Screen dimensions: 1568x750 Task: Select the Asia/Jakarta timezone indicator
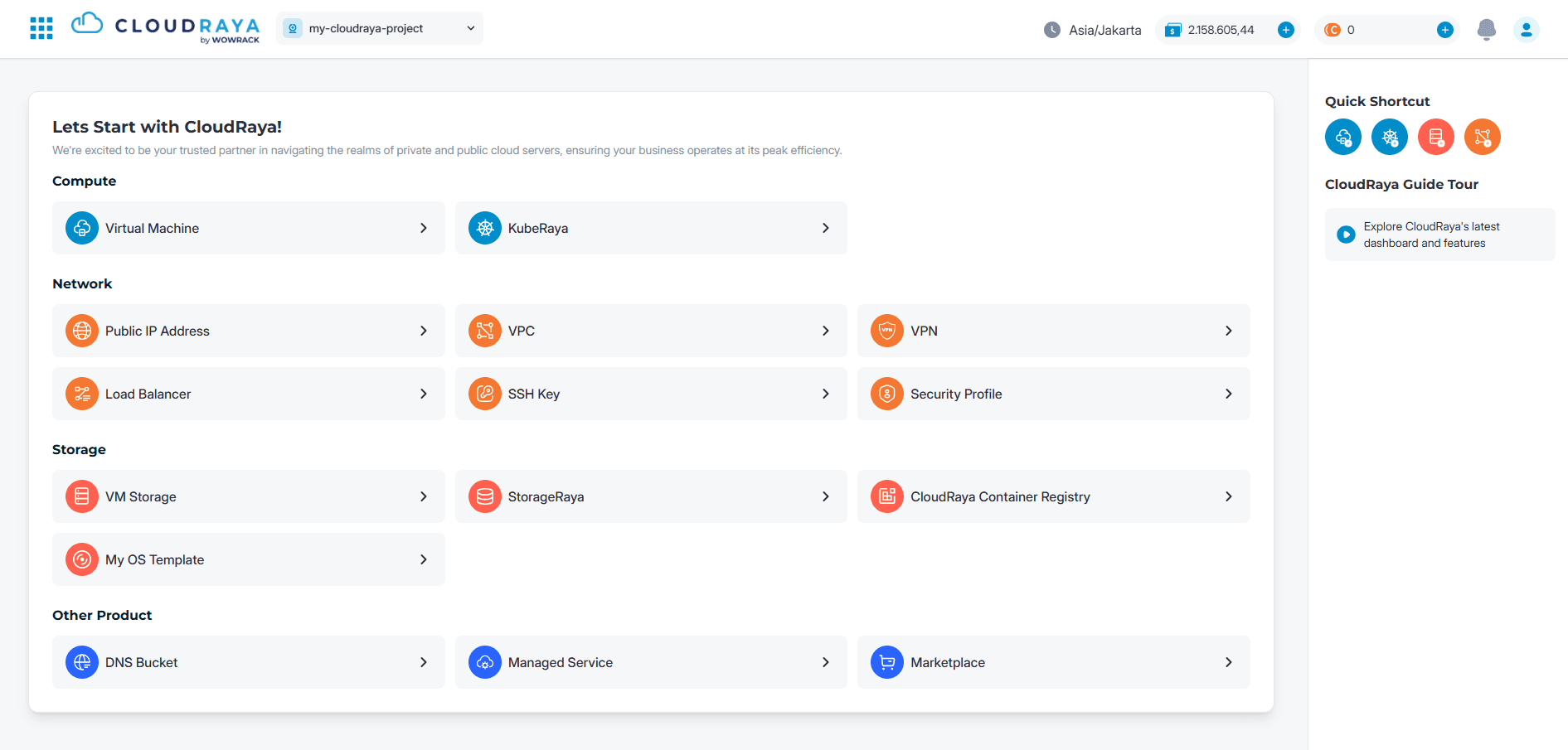click(x=1092, y=30)
